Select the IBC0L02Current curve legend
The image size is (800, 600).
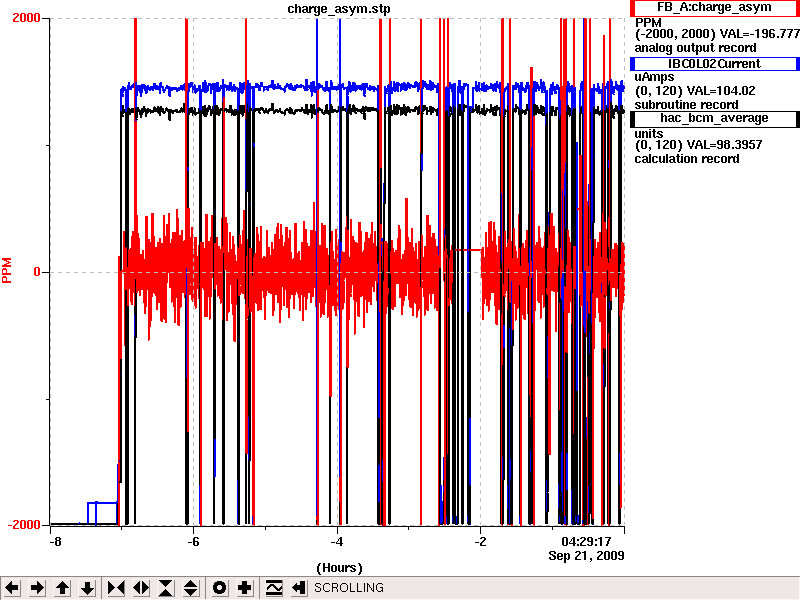(x=714, y=64)
